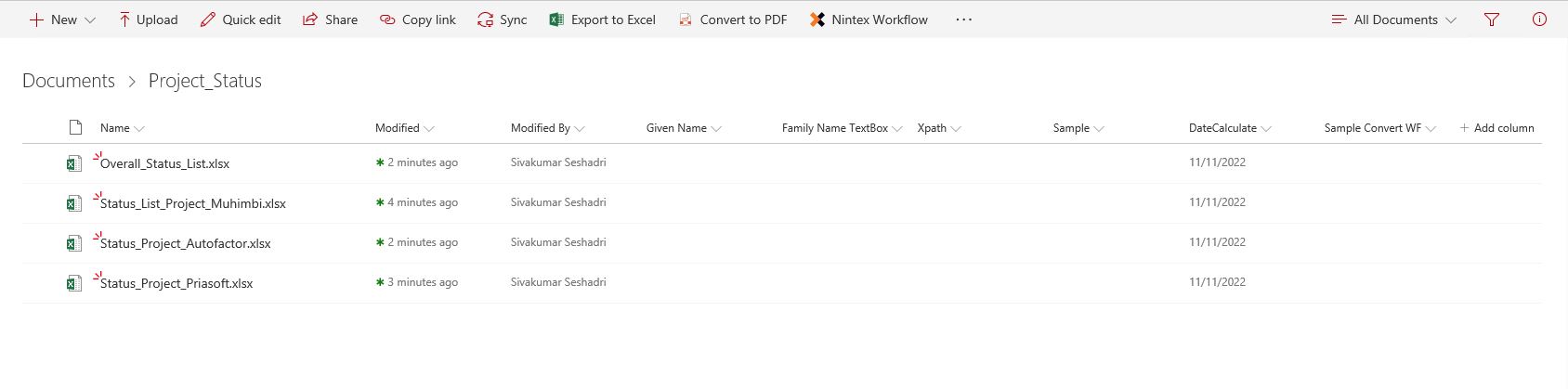Click 11/11/2022 in Priasoft row

click(x=1217, y=282)
